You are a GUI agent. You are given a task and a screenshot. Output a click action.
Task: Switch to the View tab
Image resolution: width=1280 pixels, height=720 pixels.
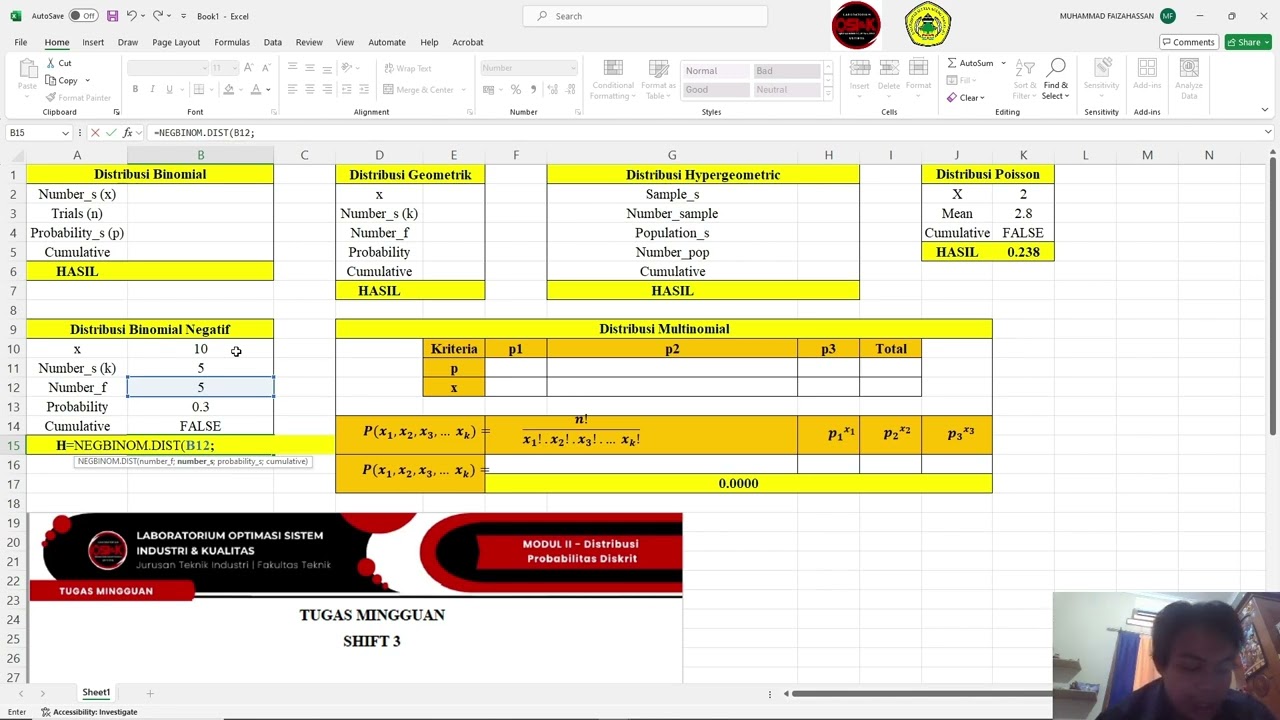tap(345, 42)
